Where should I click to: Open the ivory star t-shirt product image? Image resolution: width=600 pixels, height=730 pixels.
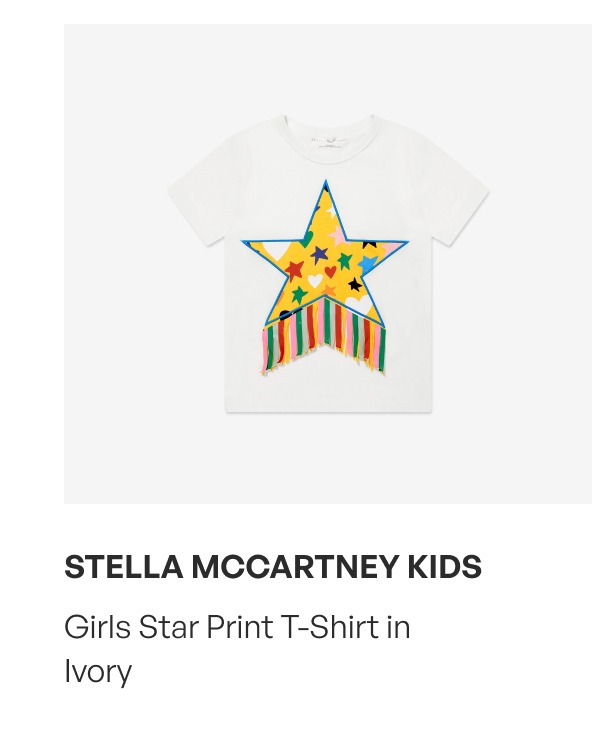coord(328,264)
